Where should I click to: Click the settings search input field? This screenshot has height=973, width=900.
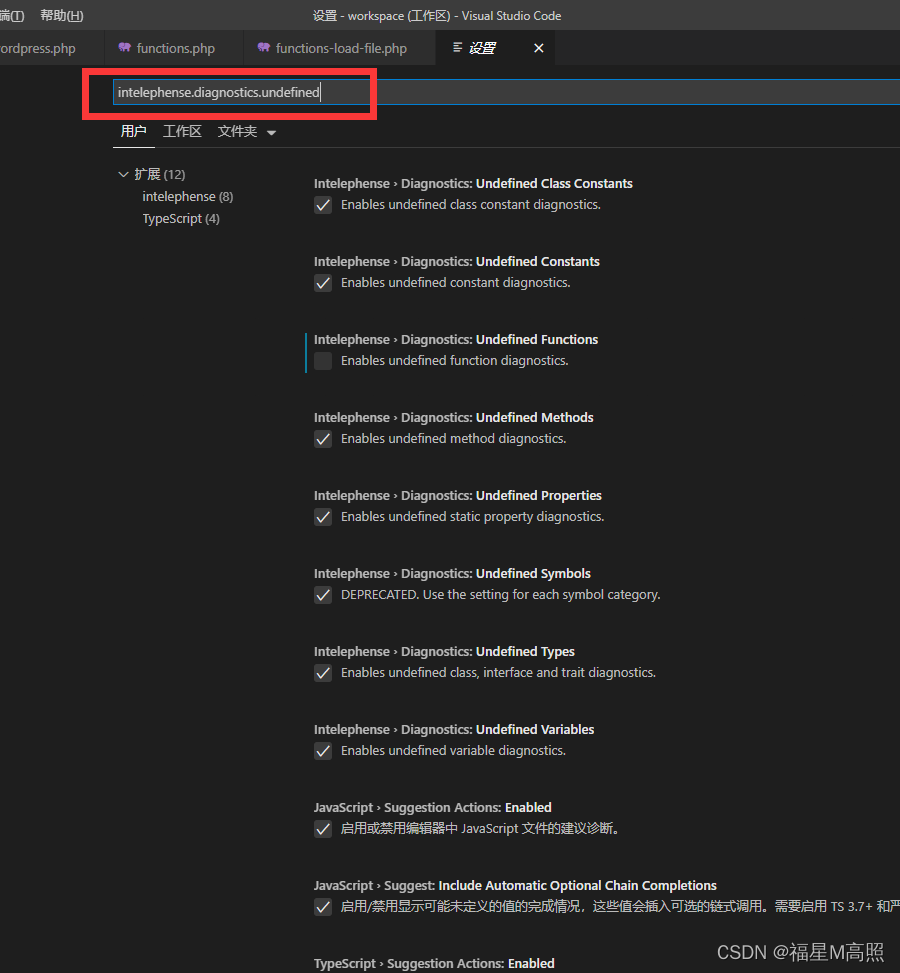[x=506, y=92]
